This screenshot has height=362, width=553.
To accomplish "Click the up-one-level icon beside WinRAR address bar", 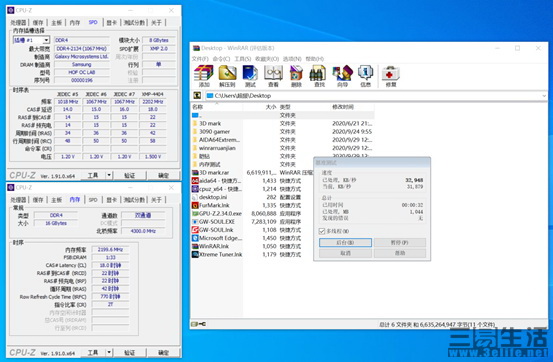I will (x=197, y=96).
